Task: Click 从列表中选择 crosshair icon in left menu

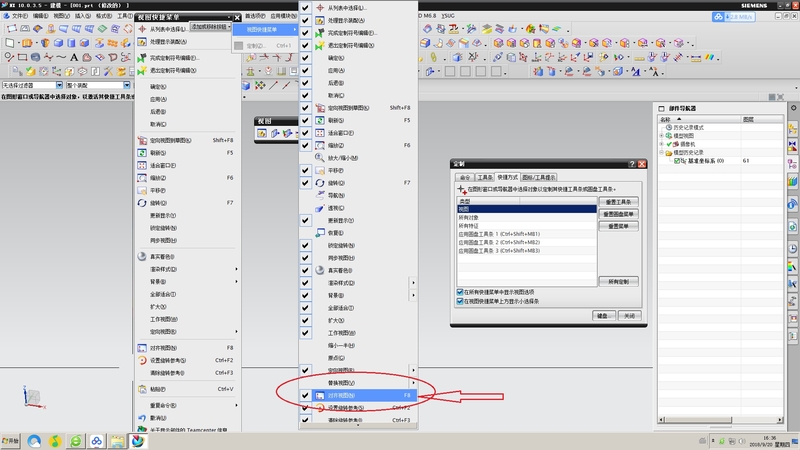Action: [141, 29]
